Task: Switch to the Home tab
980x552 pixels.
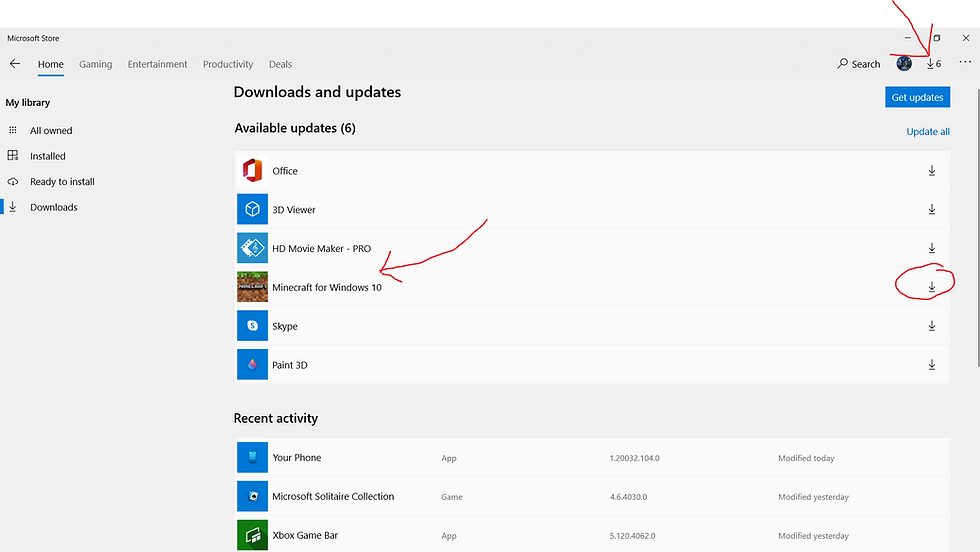Action: 51,64
